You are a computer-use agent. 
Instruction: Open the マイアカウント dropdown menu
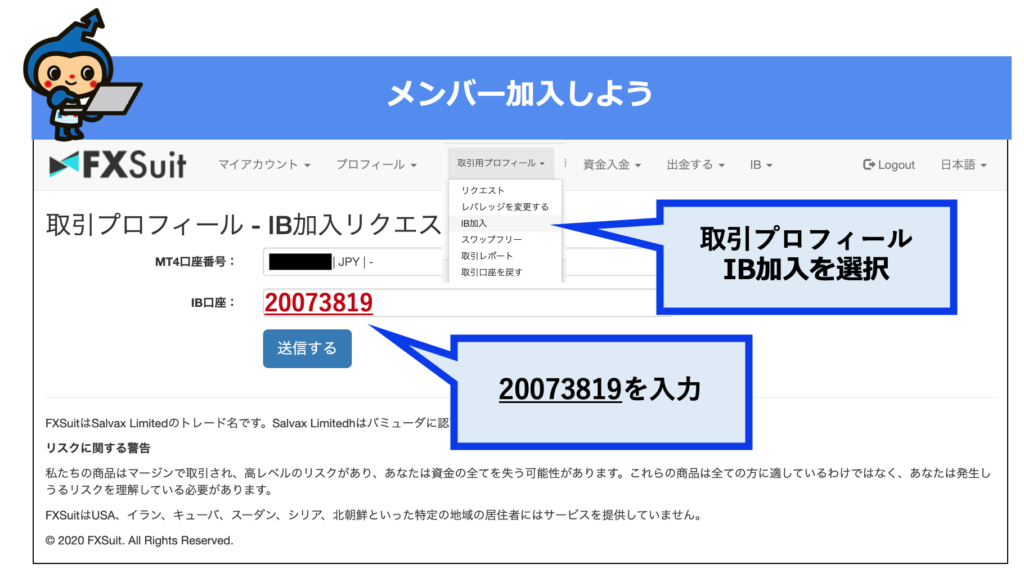(x=264, y=165)
